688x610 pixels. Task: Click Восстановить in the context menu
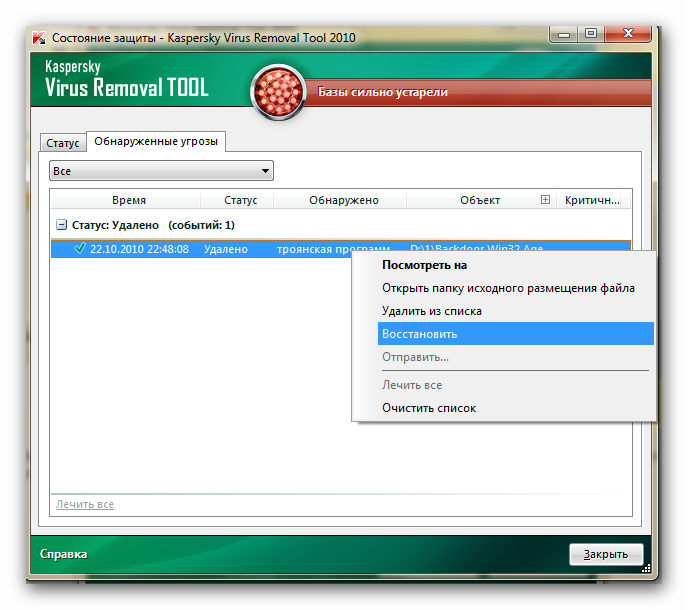[x=516, y=334]
